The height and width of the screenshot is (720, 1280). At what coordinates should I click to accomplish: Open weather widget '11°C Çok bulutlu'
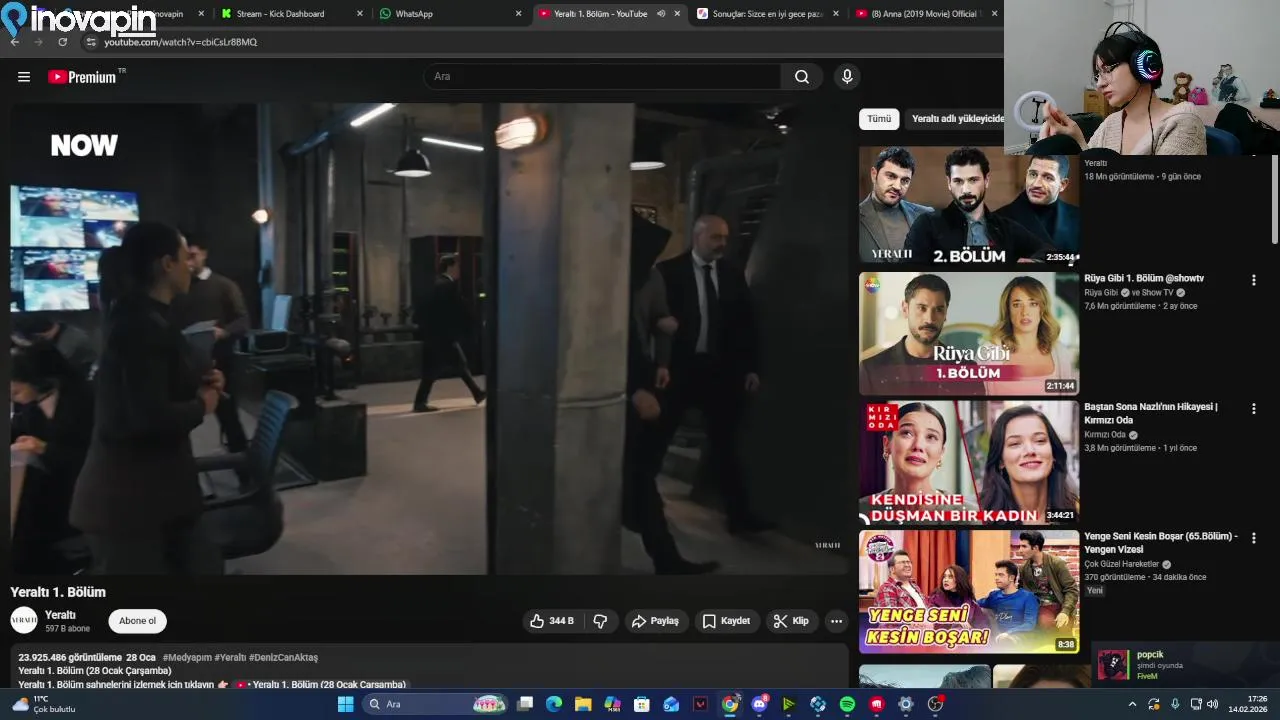45,704
